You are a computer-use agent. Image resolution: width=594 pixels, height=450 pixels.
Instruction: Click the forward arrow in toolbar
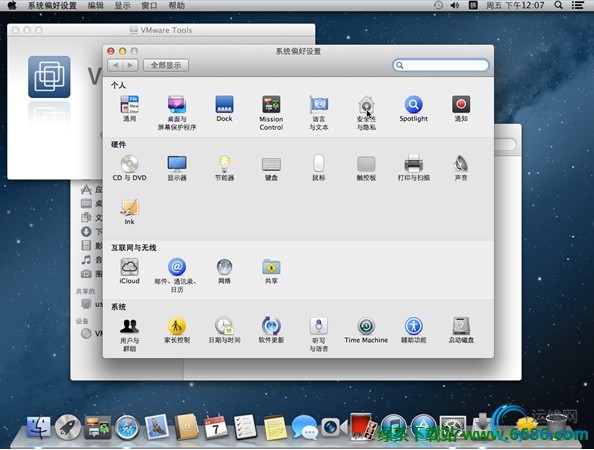tap(130, 65)
